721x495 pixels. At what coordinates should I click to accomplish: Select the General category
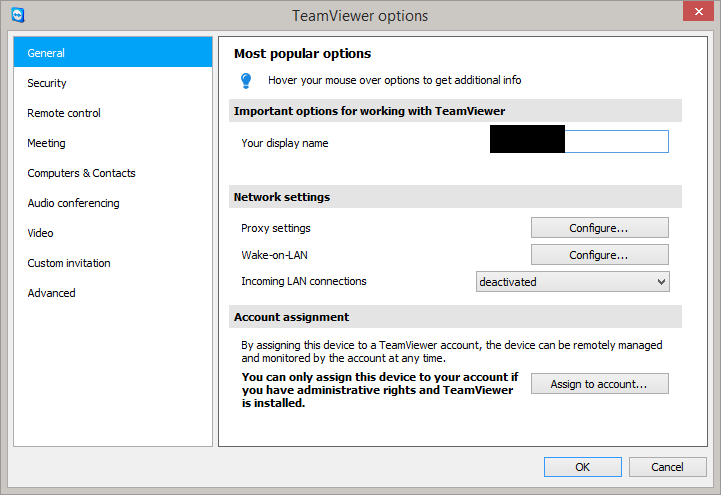(x=113, y=52)
